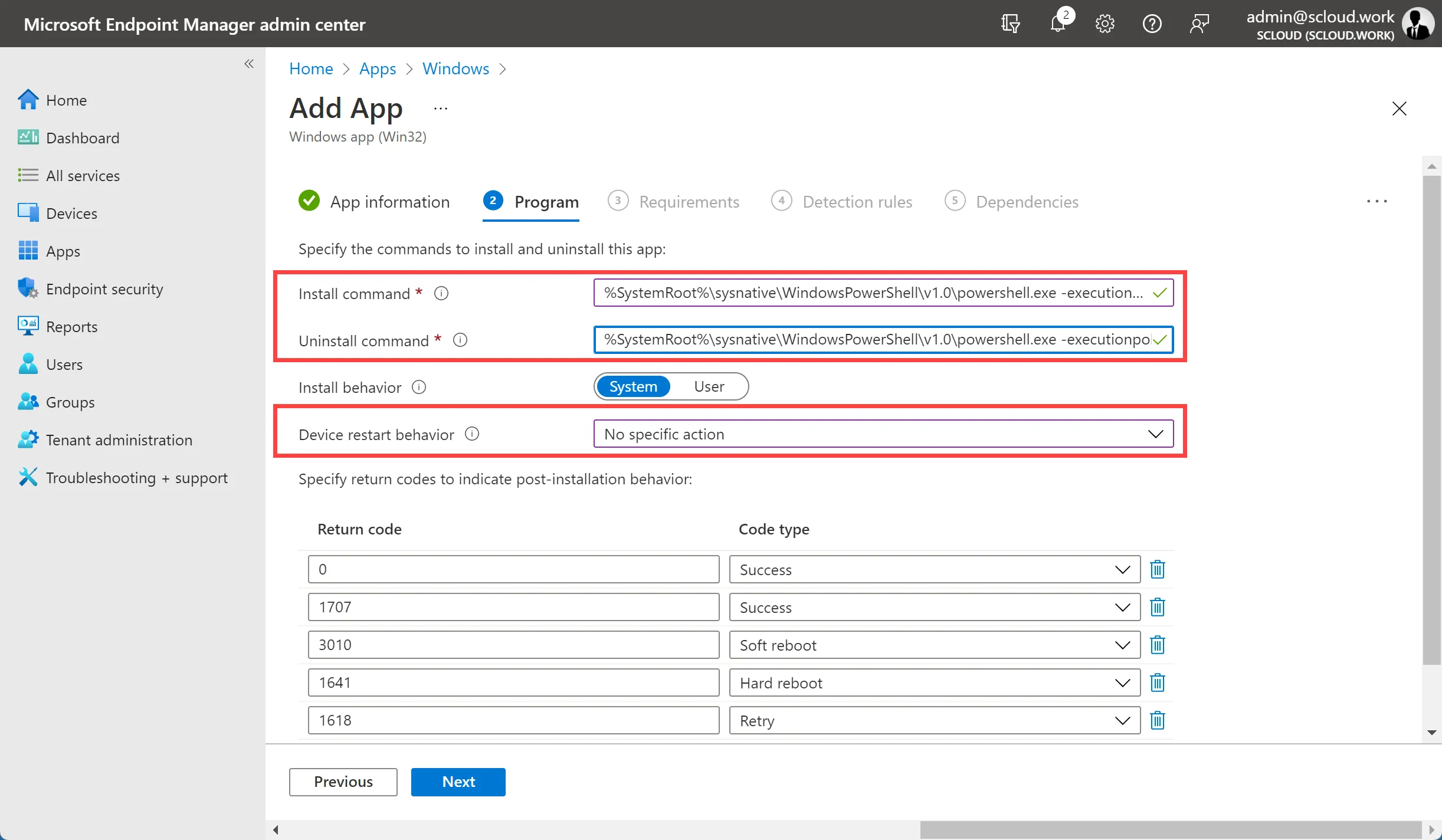Select the Program step tab
This screenshot has width=1442, height=840.
coord(530,202)
